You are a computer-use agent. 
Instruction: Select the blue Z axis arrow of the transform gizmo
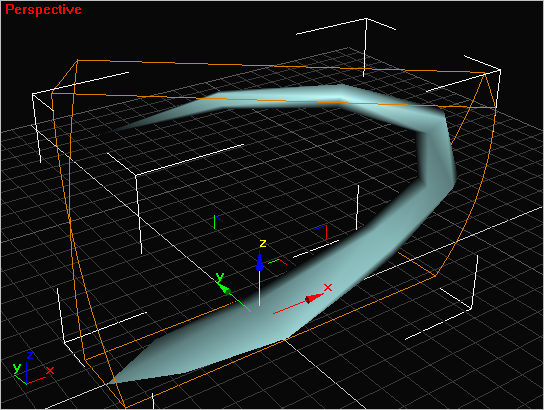260,260
